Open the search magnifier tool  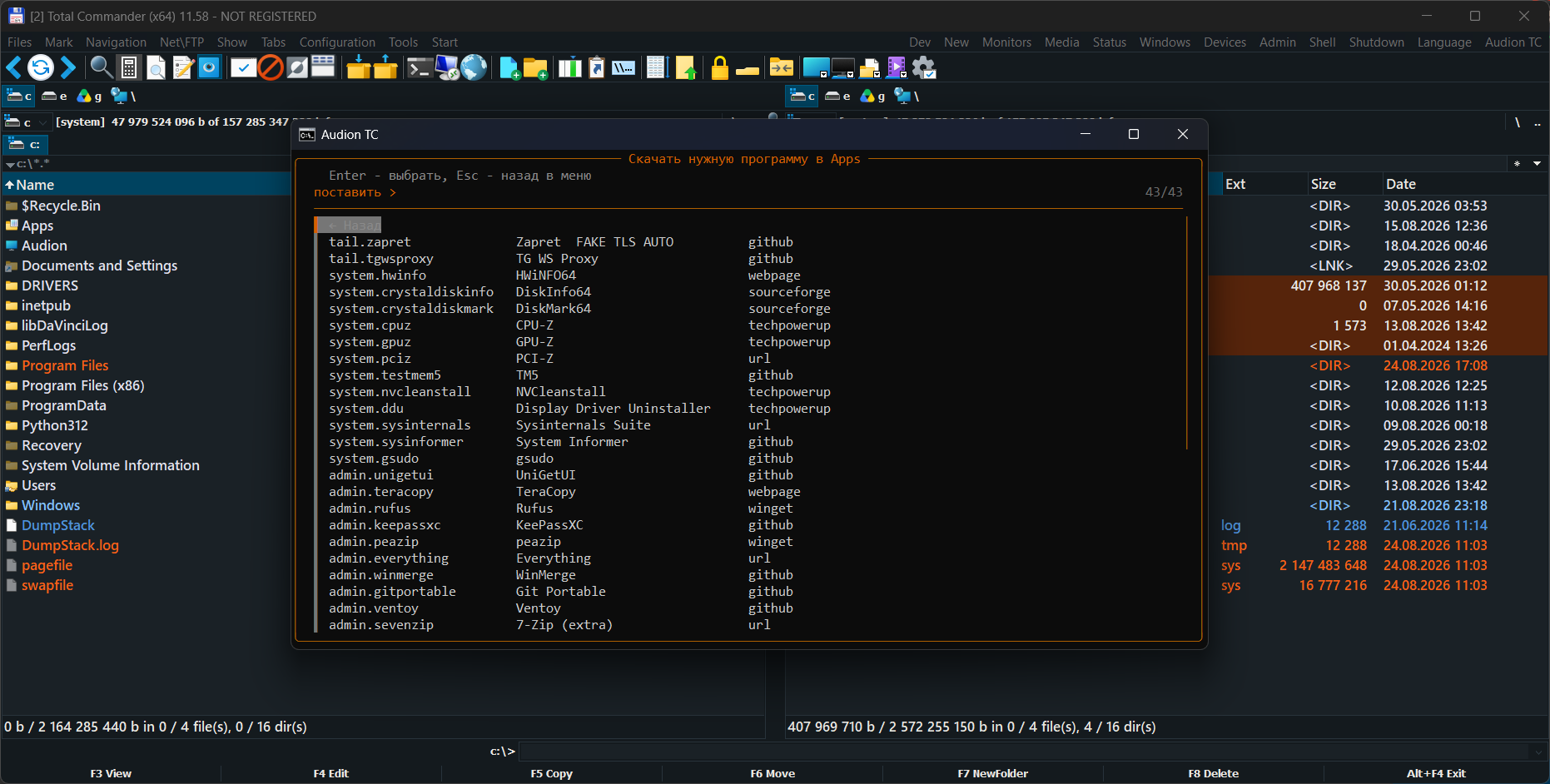tap(101, 67)
